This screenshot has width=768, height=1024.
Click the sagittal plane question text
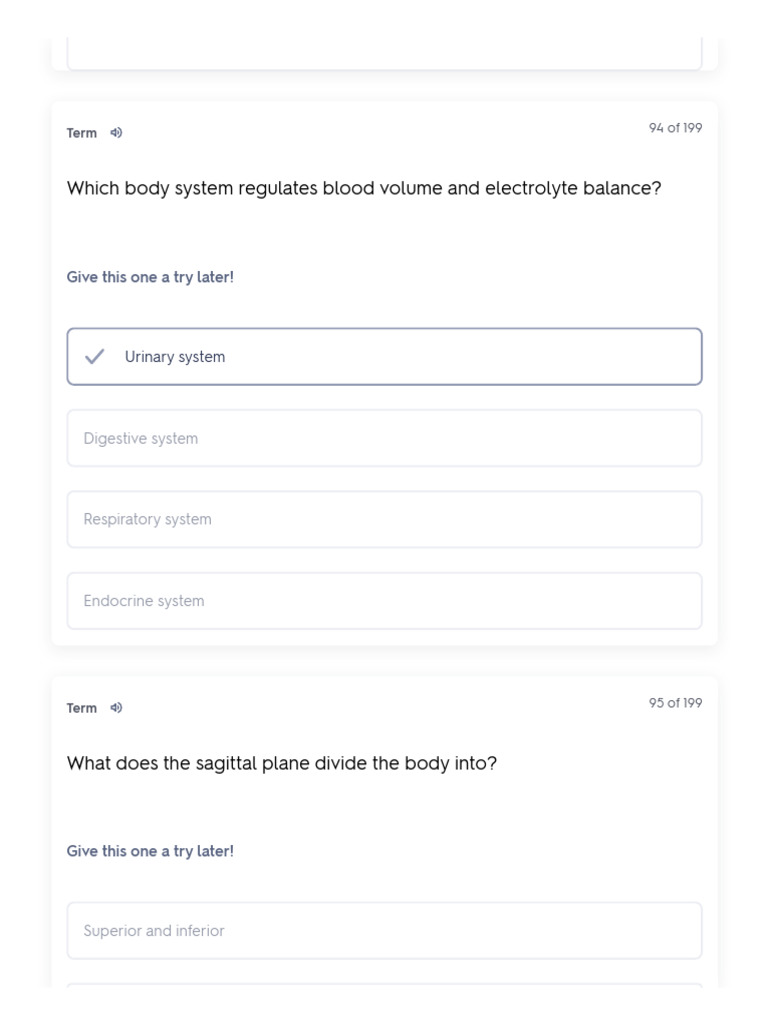click(x=281, y=764)
